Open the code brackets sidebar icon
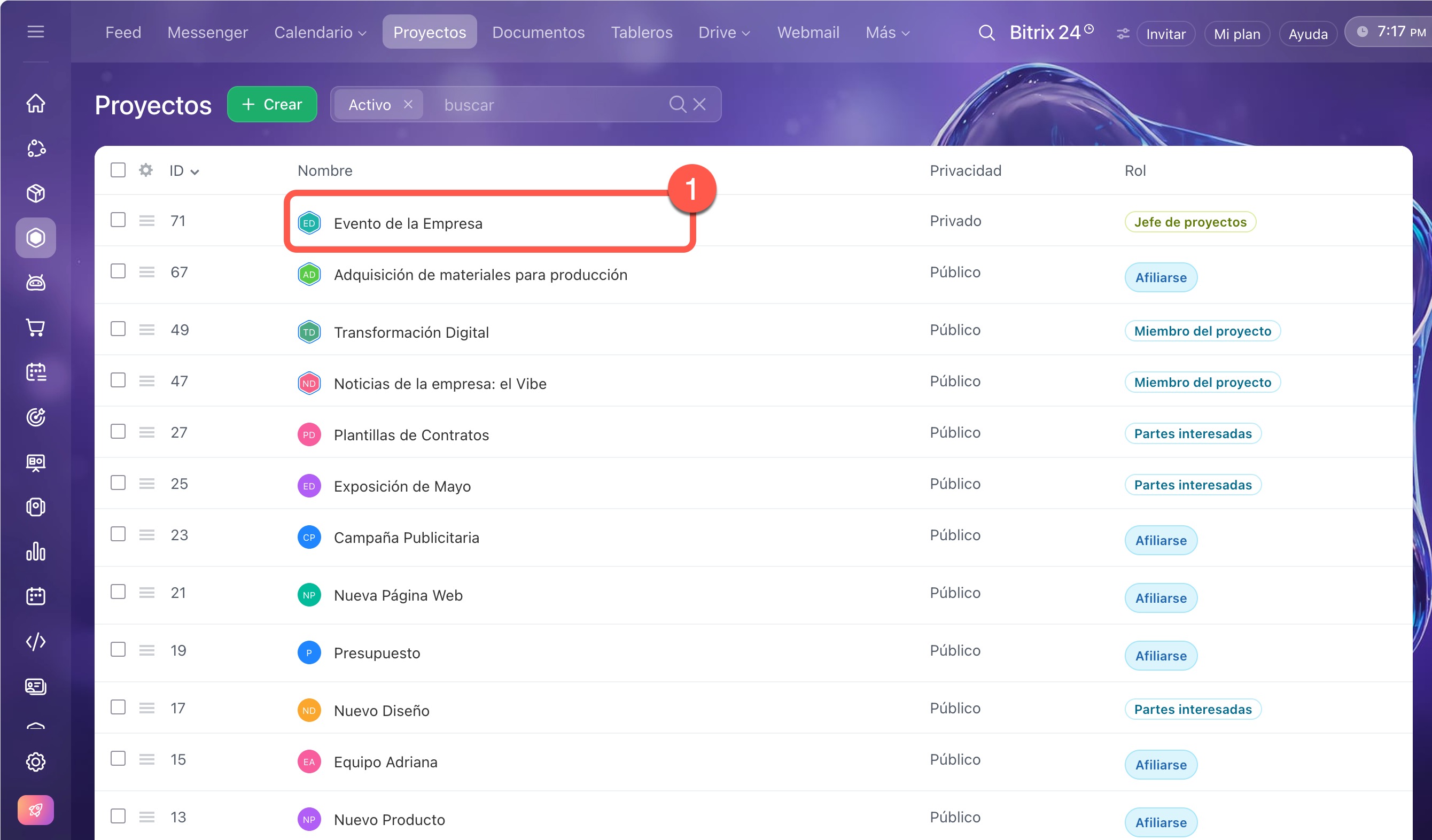This screenshot has width=1432, height=840. 36,642
